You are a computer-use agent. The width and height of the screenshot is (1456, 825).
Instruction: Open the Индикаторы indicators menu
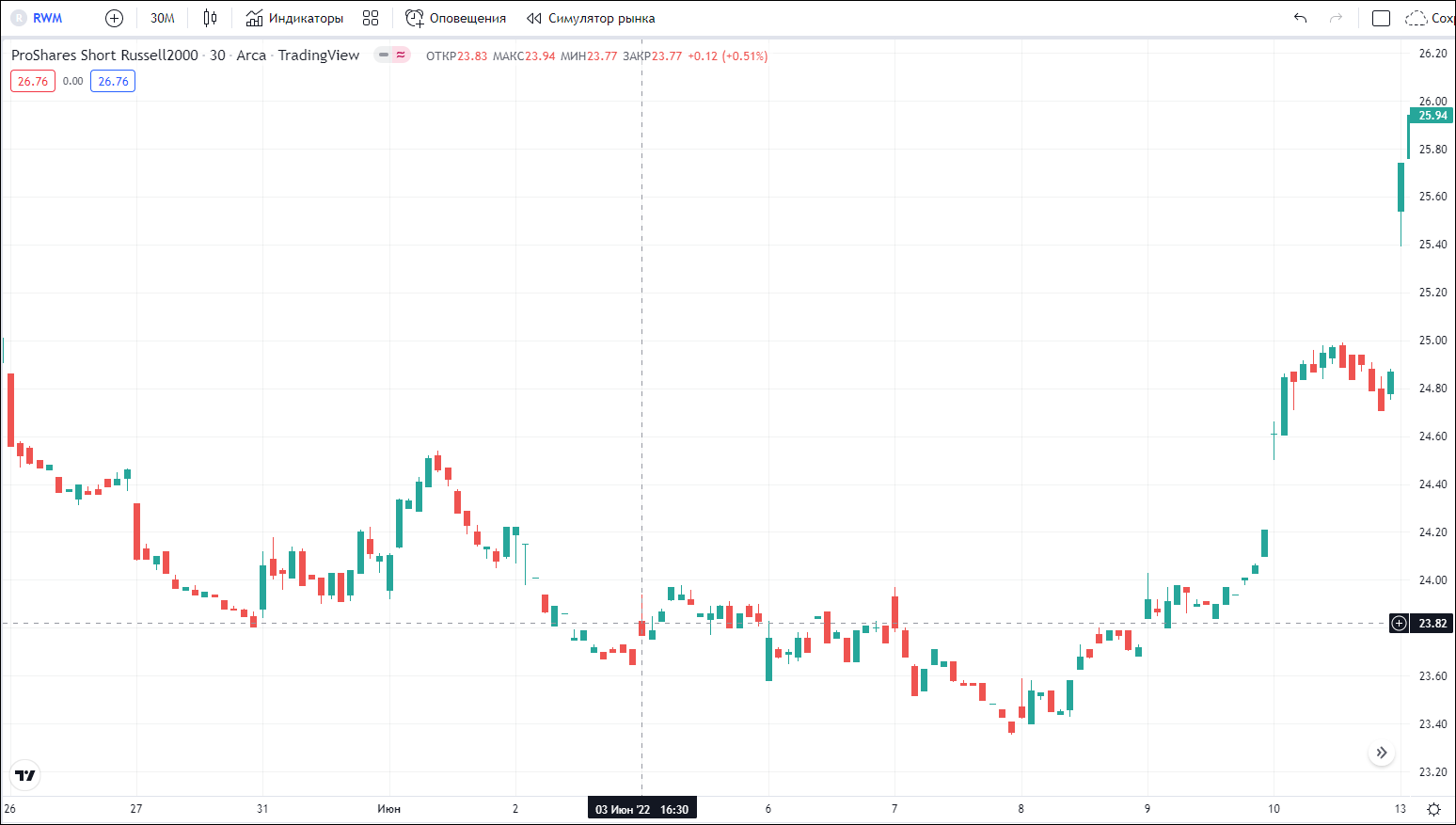click(x=294, y=18)
